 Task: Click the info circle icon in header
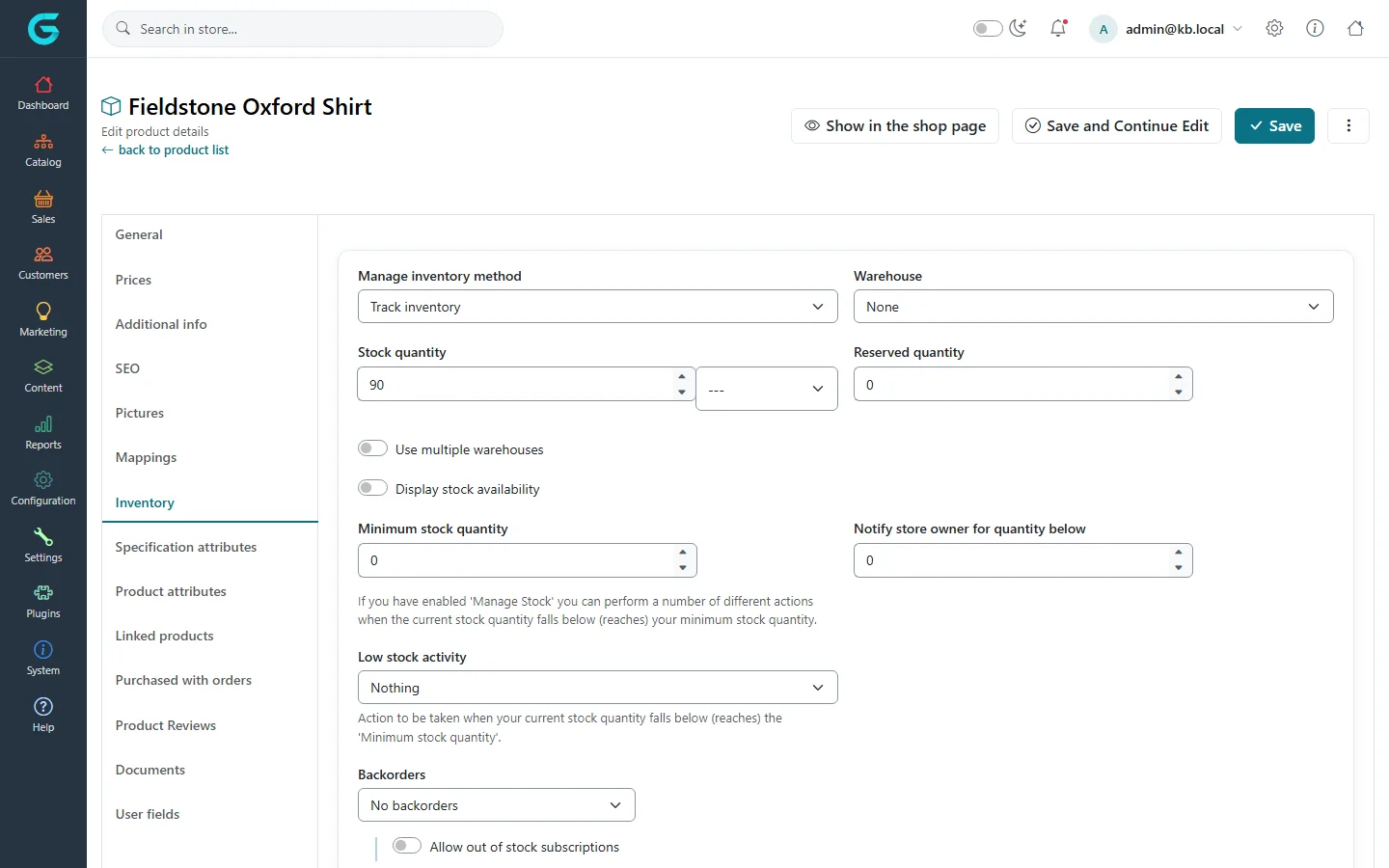pos(1315,28)
